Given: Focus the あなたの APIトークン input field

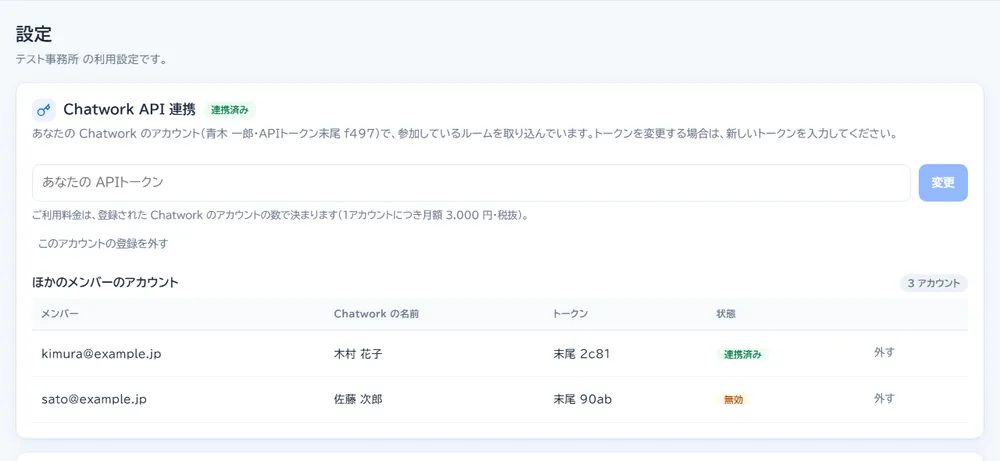Looking at the screenshot, I should [471, 183].
